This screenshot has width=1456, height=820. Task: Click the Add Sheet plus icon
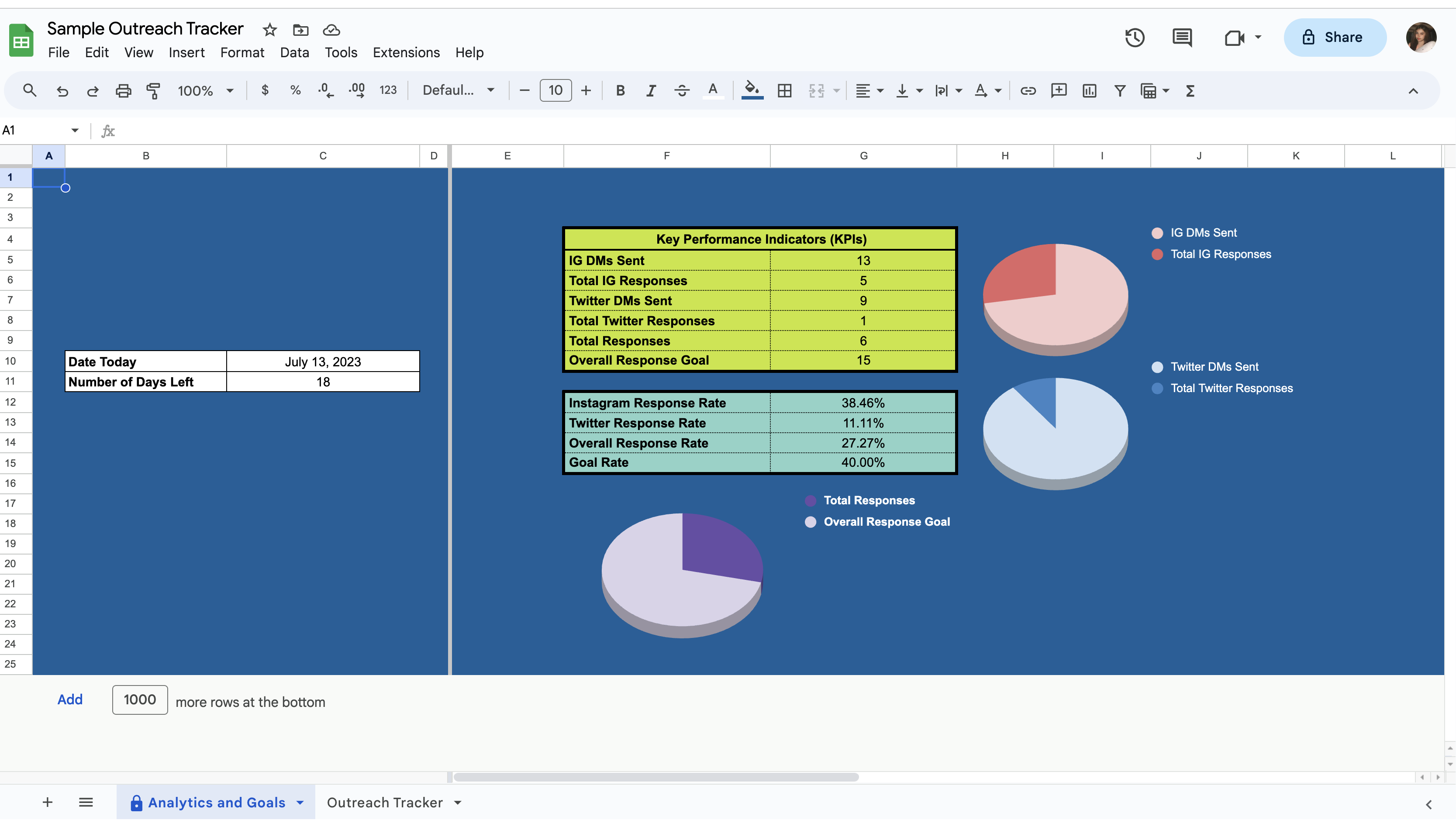point(48,803)
